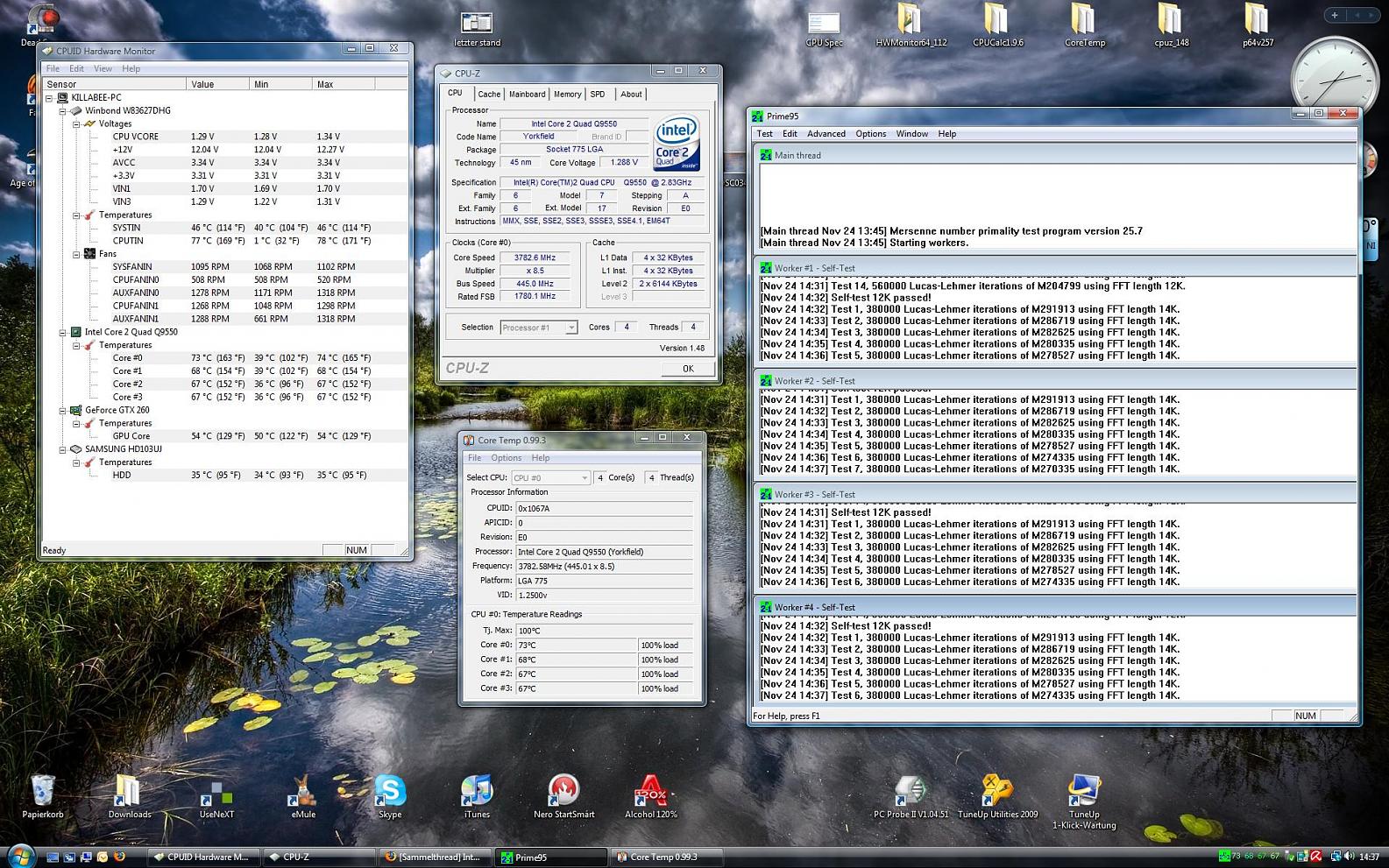The width and height of the screenshot is (1389, 868).
Task: Open Prime95 Advanced menu
Action: pos(826,134)
